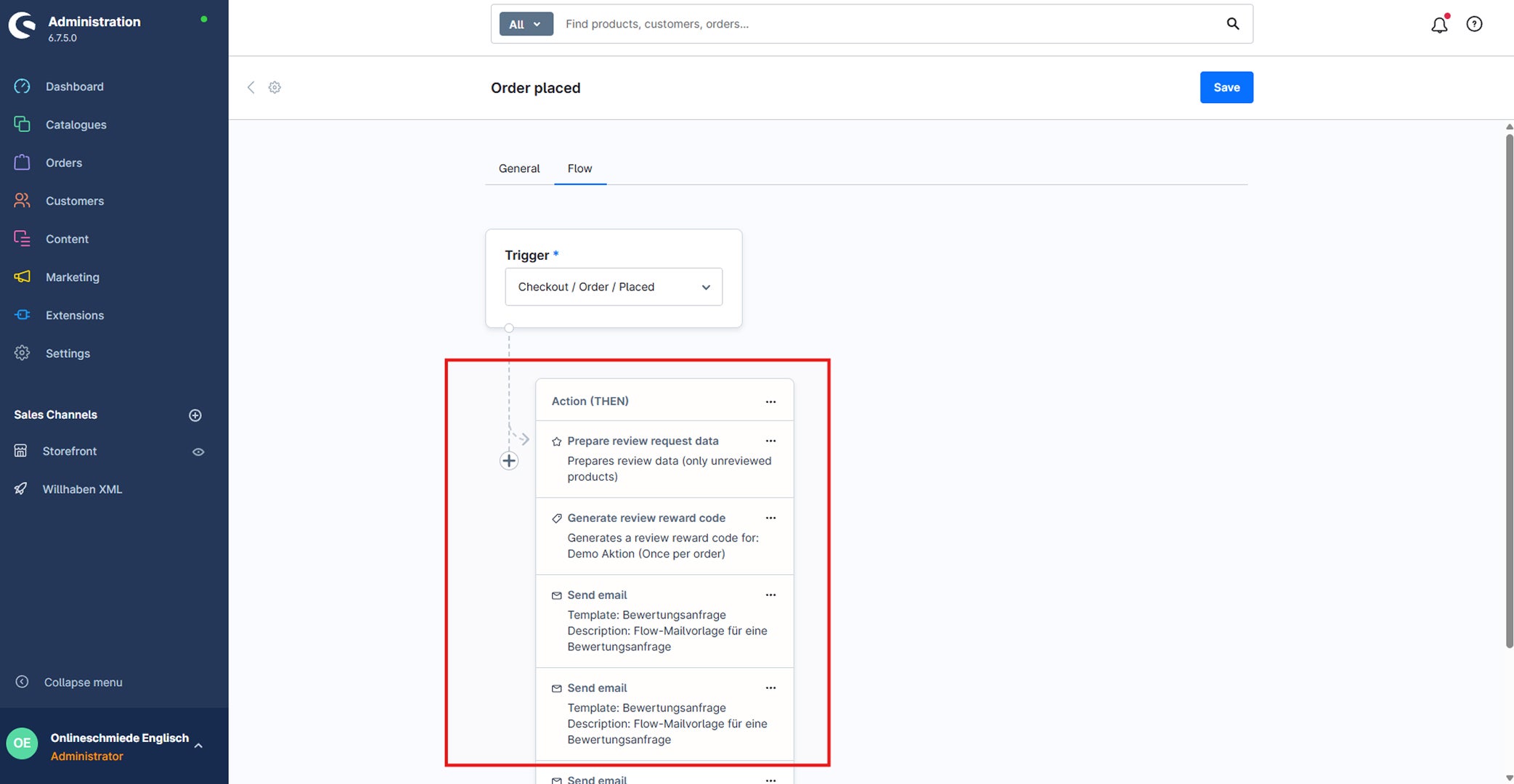Toggle Storefront preview eye icon
This screenshot has width=1514, height=784.
click(x=198, y=452)
